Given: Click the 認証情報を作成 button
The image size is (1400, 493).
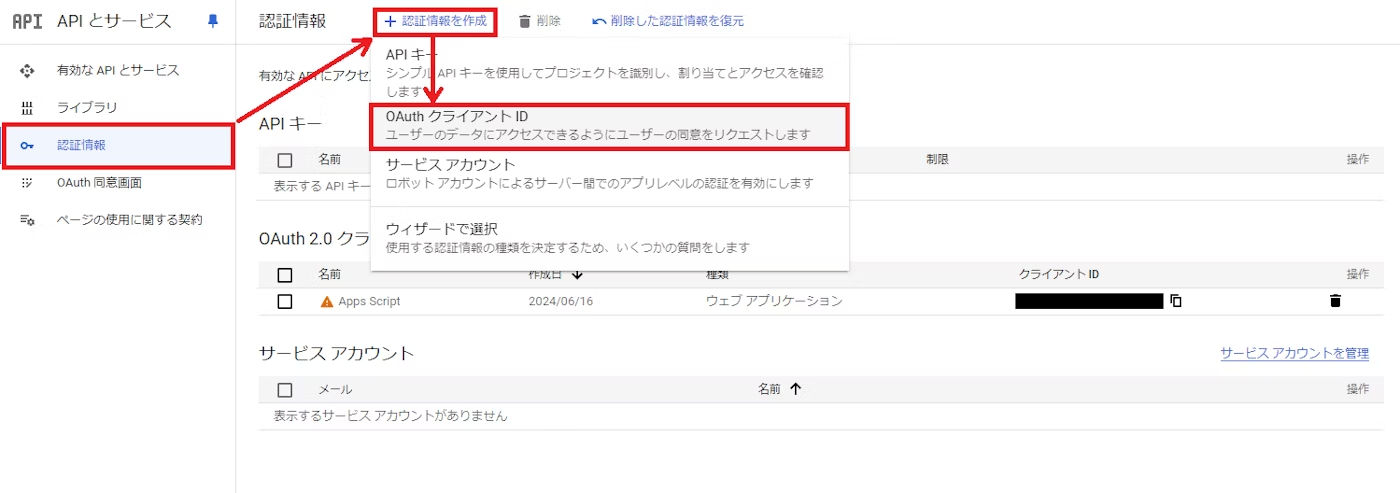Looking at the screenshot, I should coord(435,21).
